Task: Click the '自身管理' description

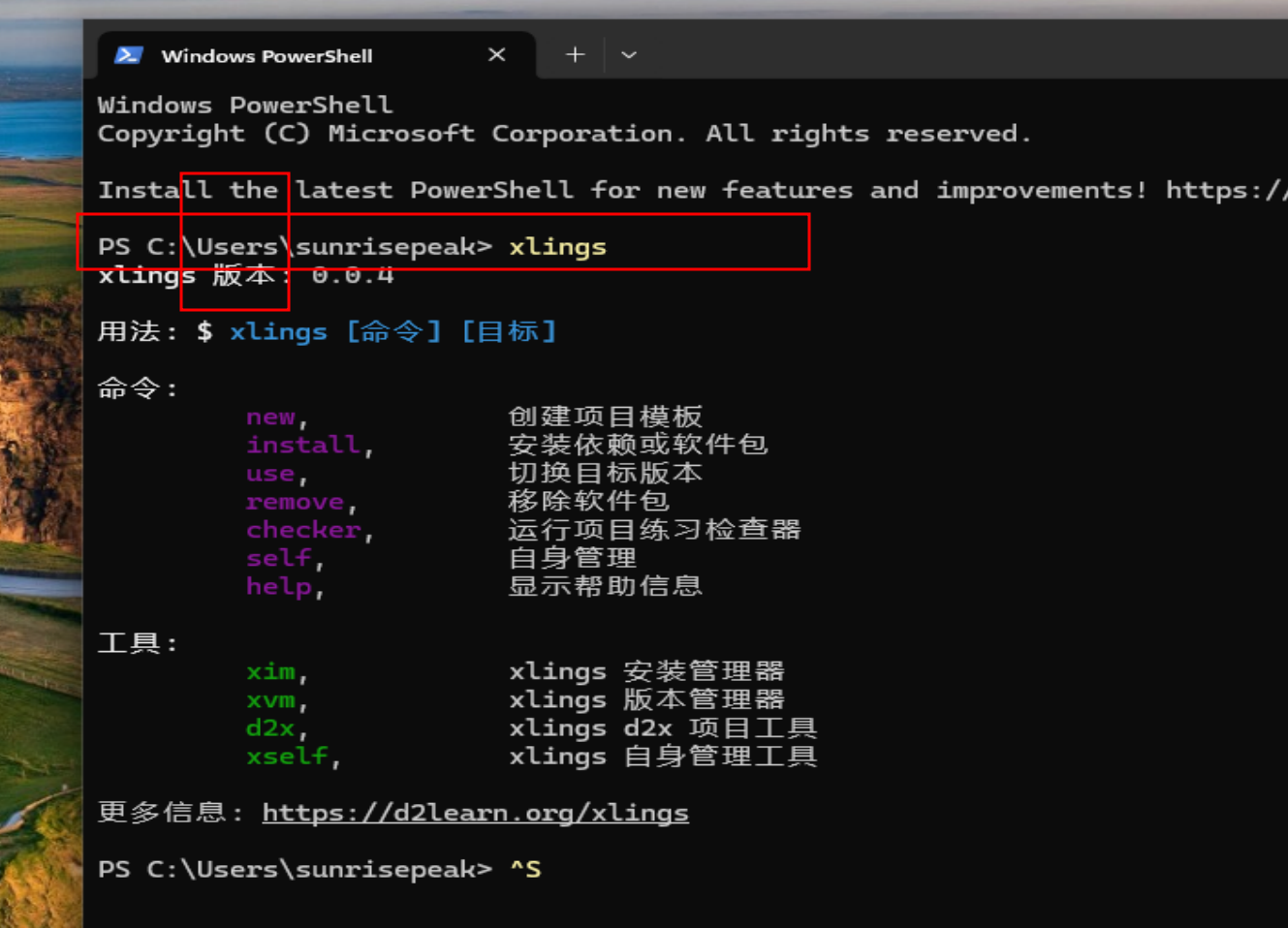Action: point(573,557)
